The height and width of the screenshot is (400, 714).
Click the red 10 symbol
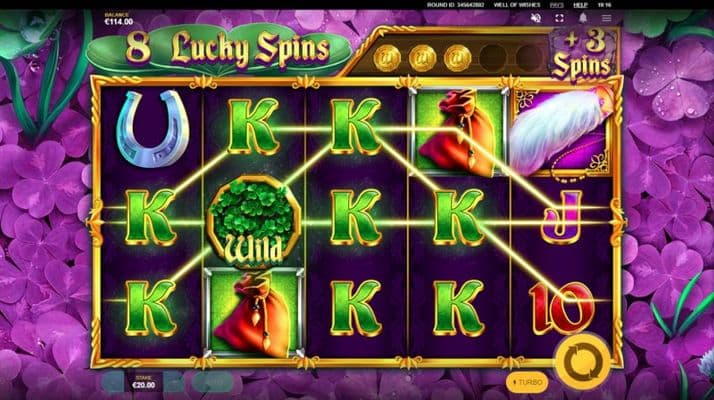[561, 308]
